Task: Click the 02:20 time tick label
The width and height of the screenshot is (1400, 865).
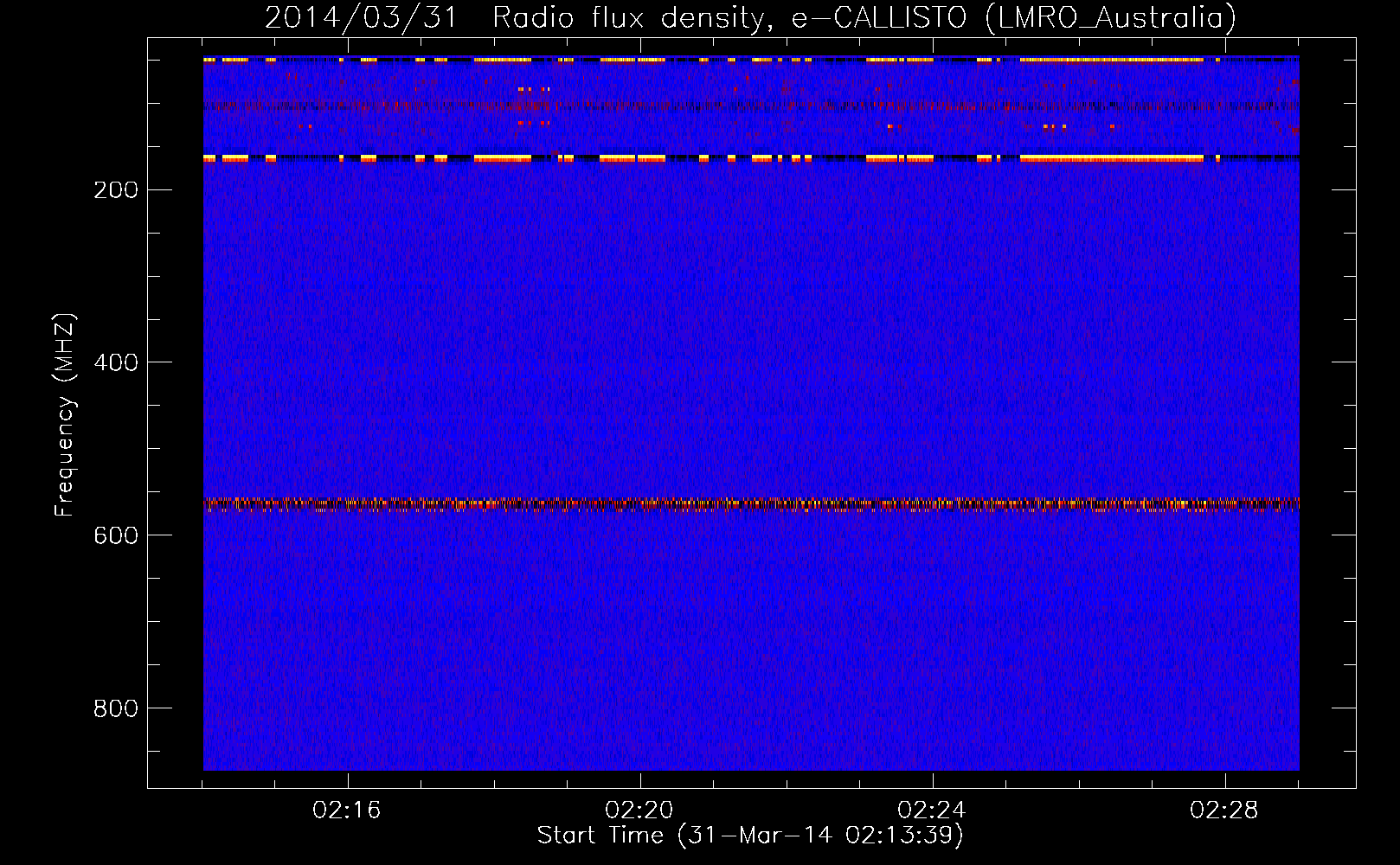Action: (639, 811)
